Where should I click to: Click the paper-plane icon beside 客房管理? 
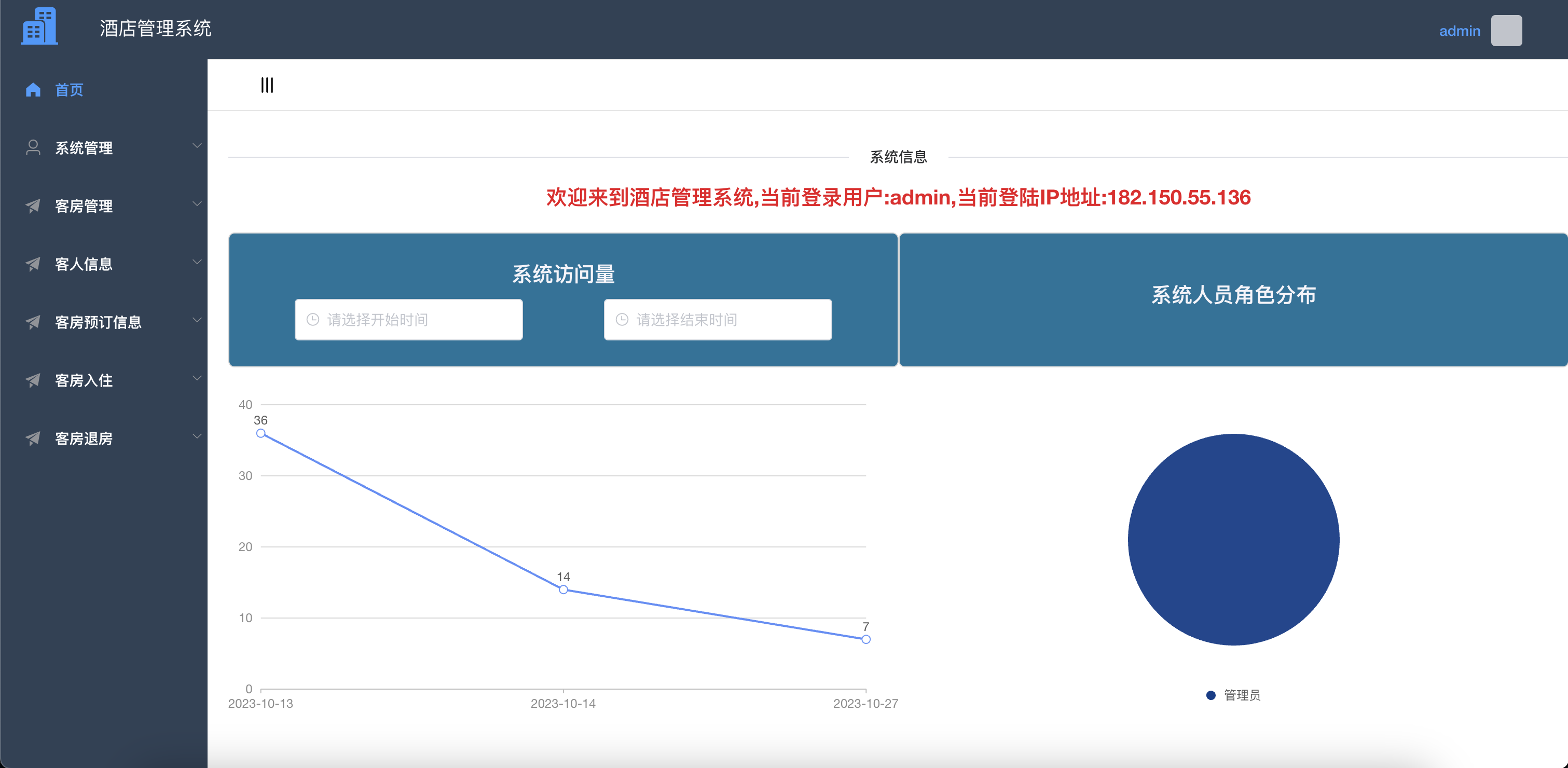coord(33,205)
